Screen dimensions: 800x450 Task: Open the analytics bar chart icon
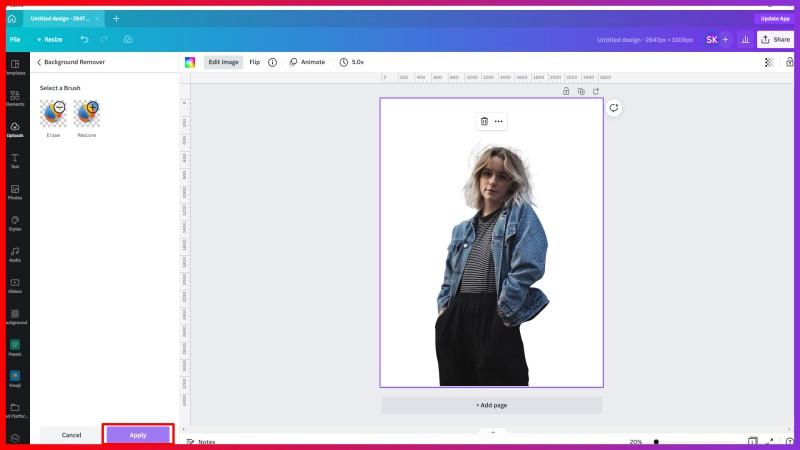point(743,39)
